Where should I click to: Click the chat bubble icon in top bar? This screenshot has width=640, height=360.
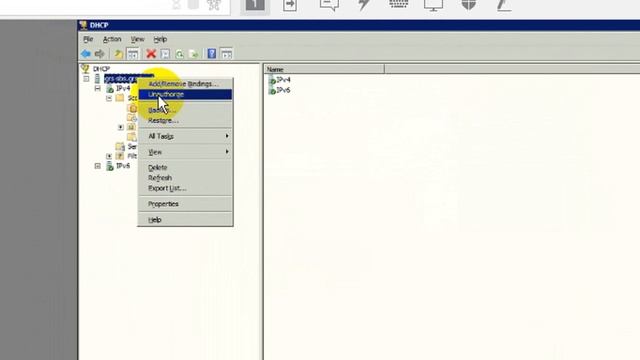pos(329,5)
